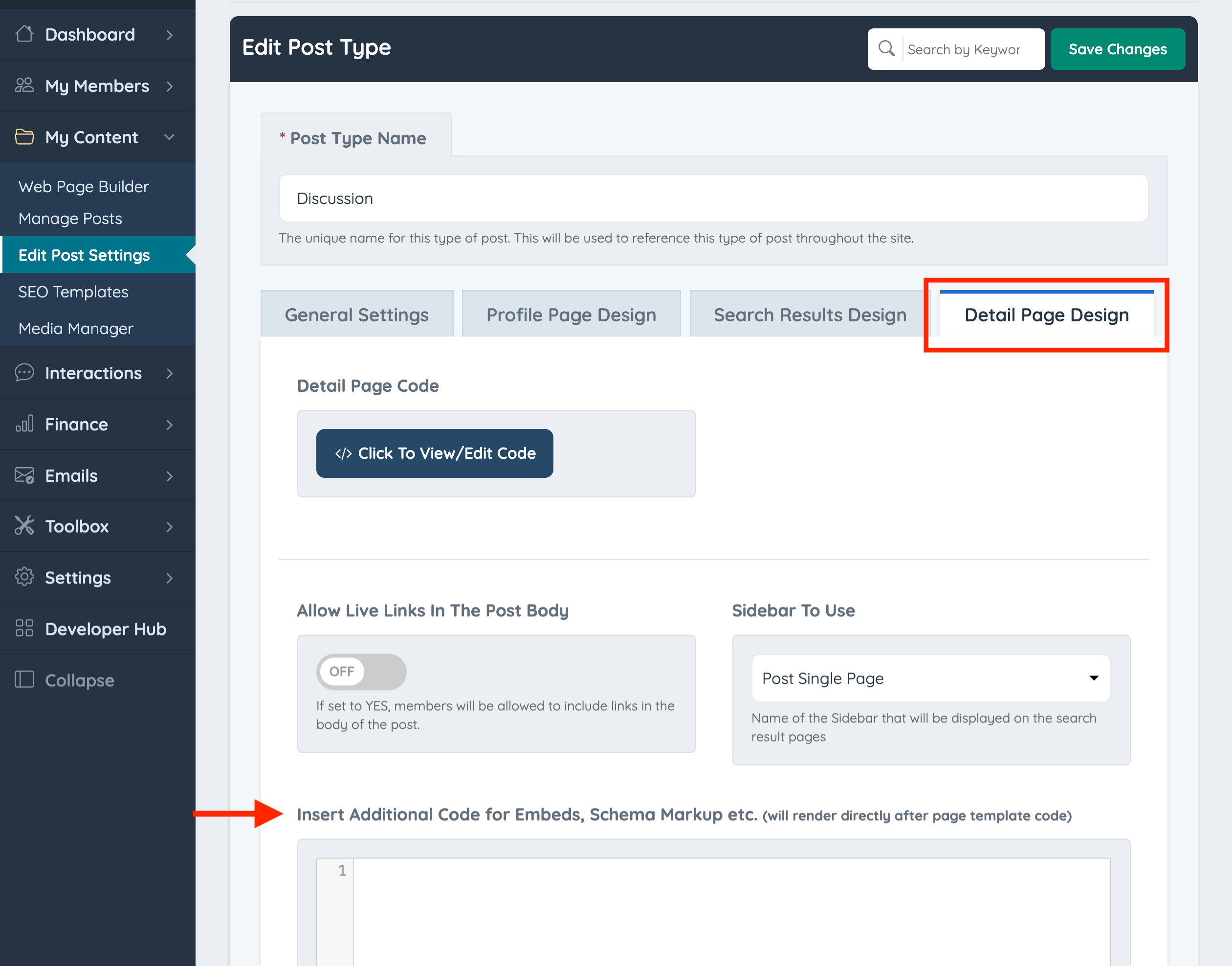Click the Emails envelope icon
Image resolution: width=1232 pixels, height=966 pixels.
[x=24, y=475]
